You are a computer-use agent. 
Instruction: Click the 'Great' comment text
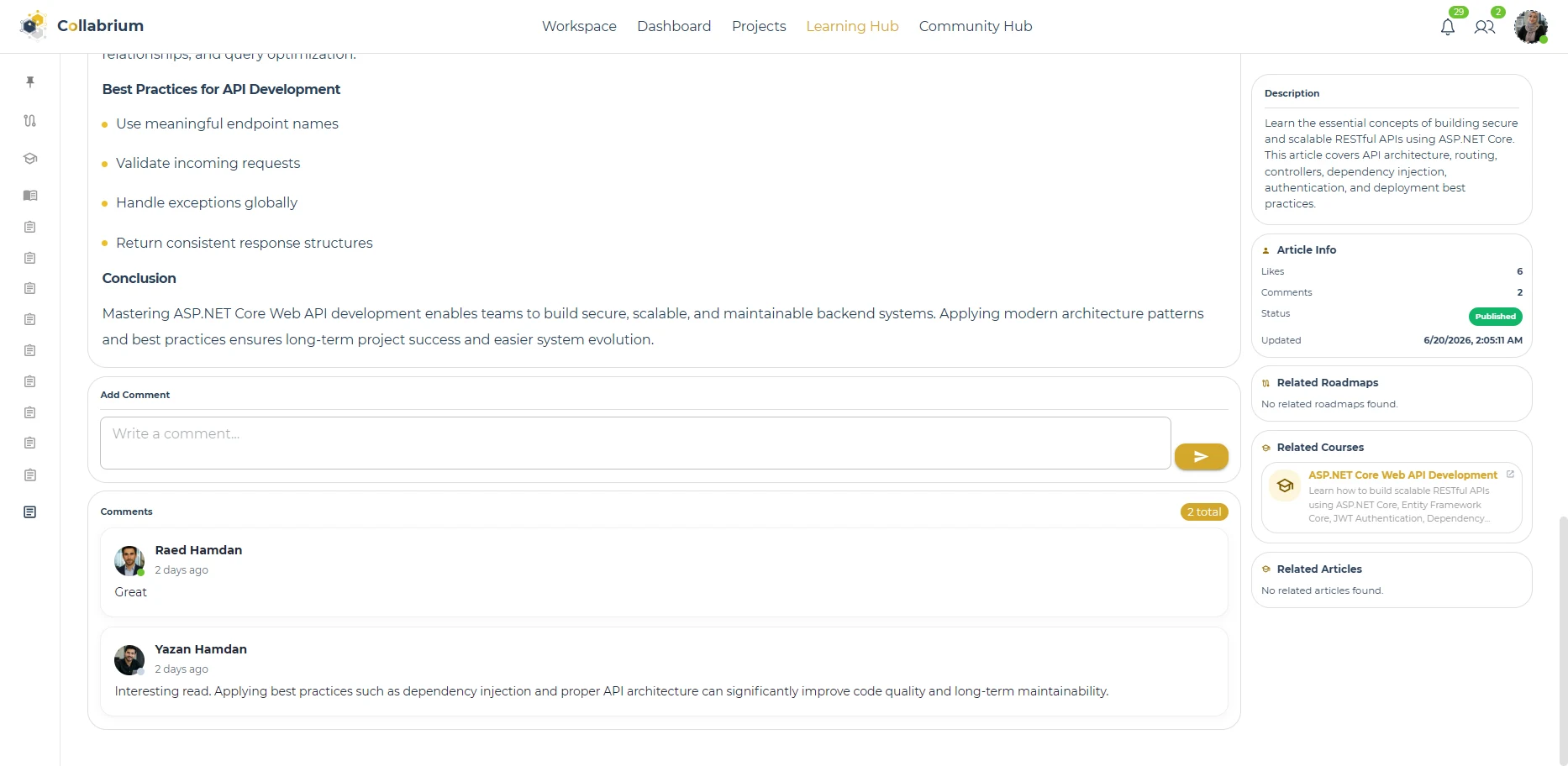130,592
